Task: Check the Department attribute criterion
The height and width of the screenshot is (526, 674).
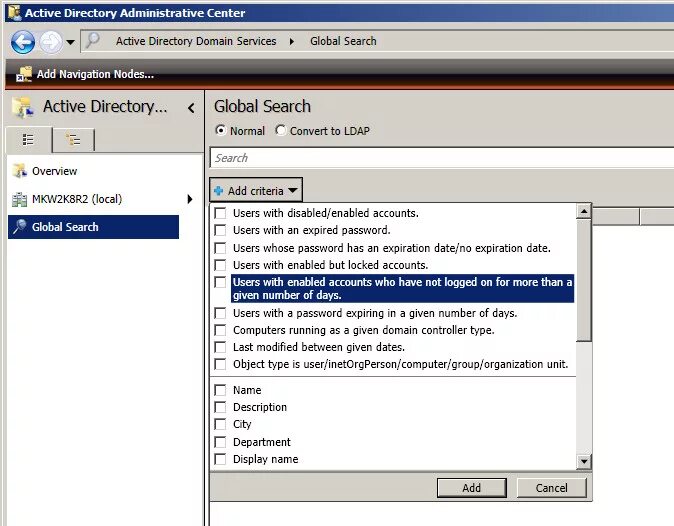Action: click(220, 442)
